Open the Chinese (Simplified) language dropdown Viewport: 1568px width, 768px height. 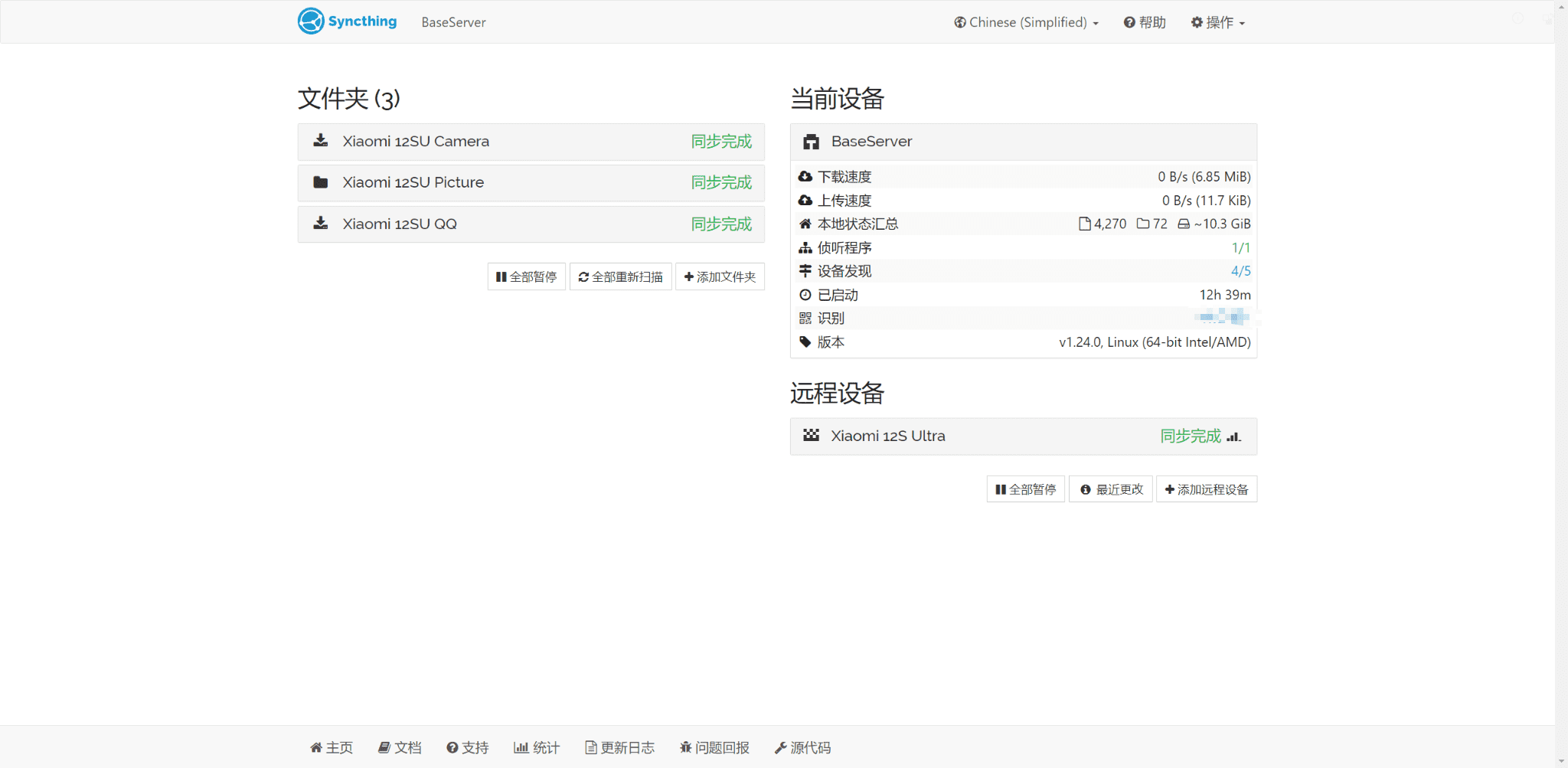tap(1025, 22)
